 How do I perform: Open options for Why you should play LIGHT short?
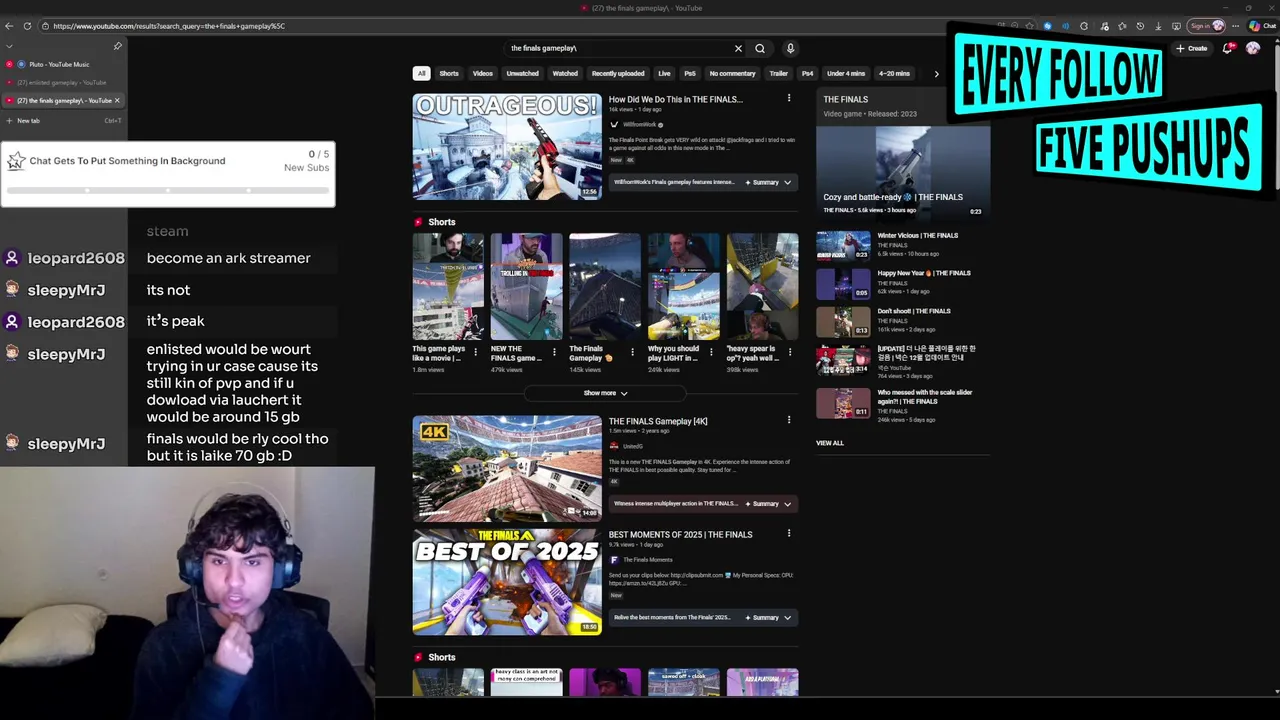(711, 353)
